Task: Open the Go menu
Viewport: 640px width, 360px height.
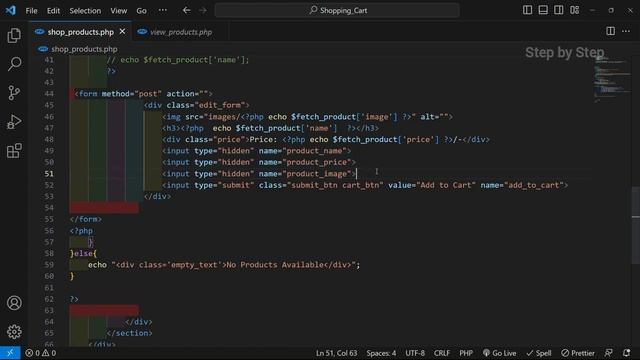Action: [x=141, y=11]
